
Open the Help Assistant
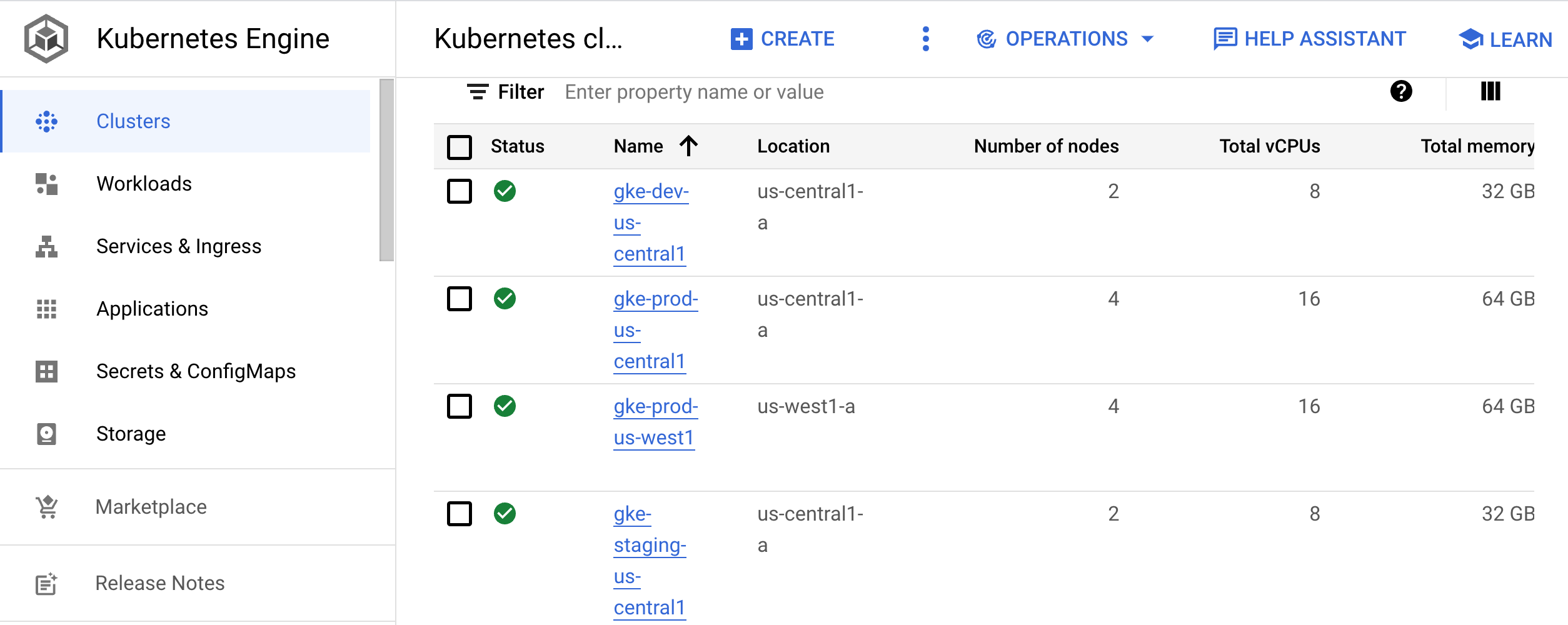coord(1308,39)
